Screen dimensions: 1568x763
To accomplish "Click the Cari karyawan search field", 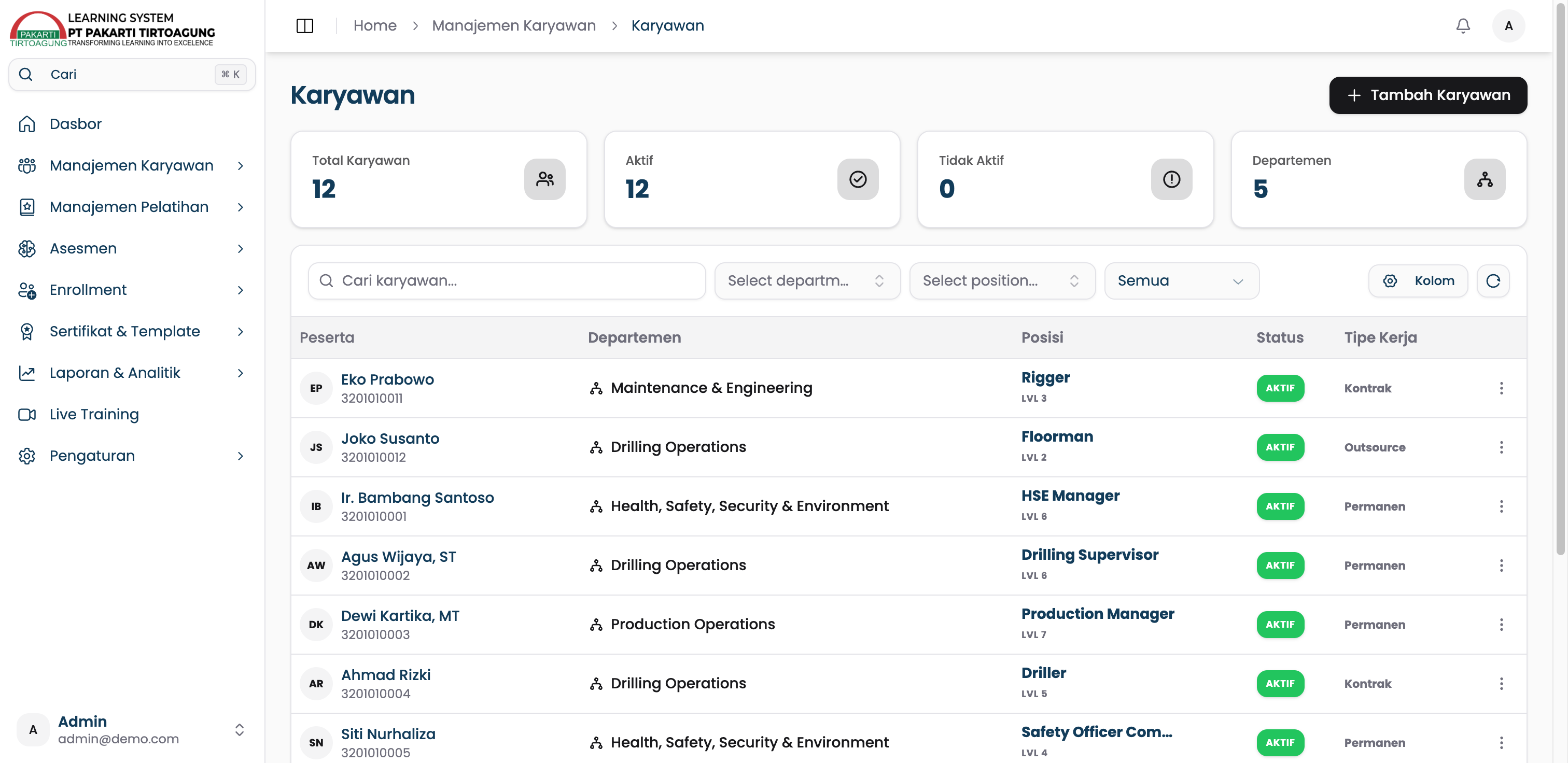I will (x=507, y=280).
